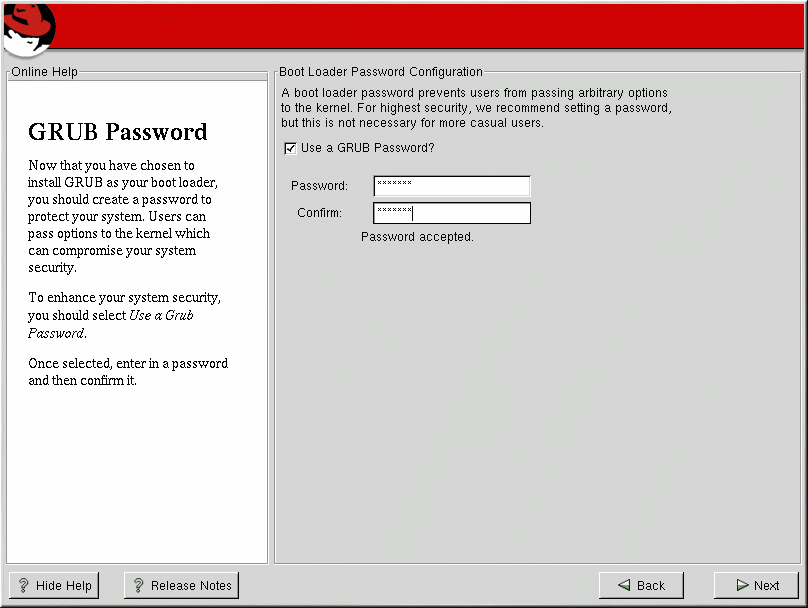Click the right arrow icon on Next

click(743, 585)
